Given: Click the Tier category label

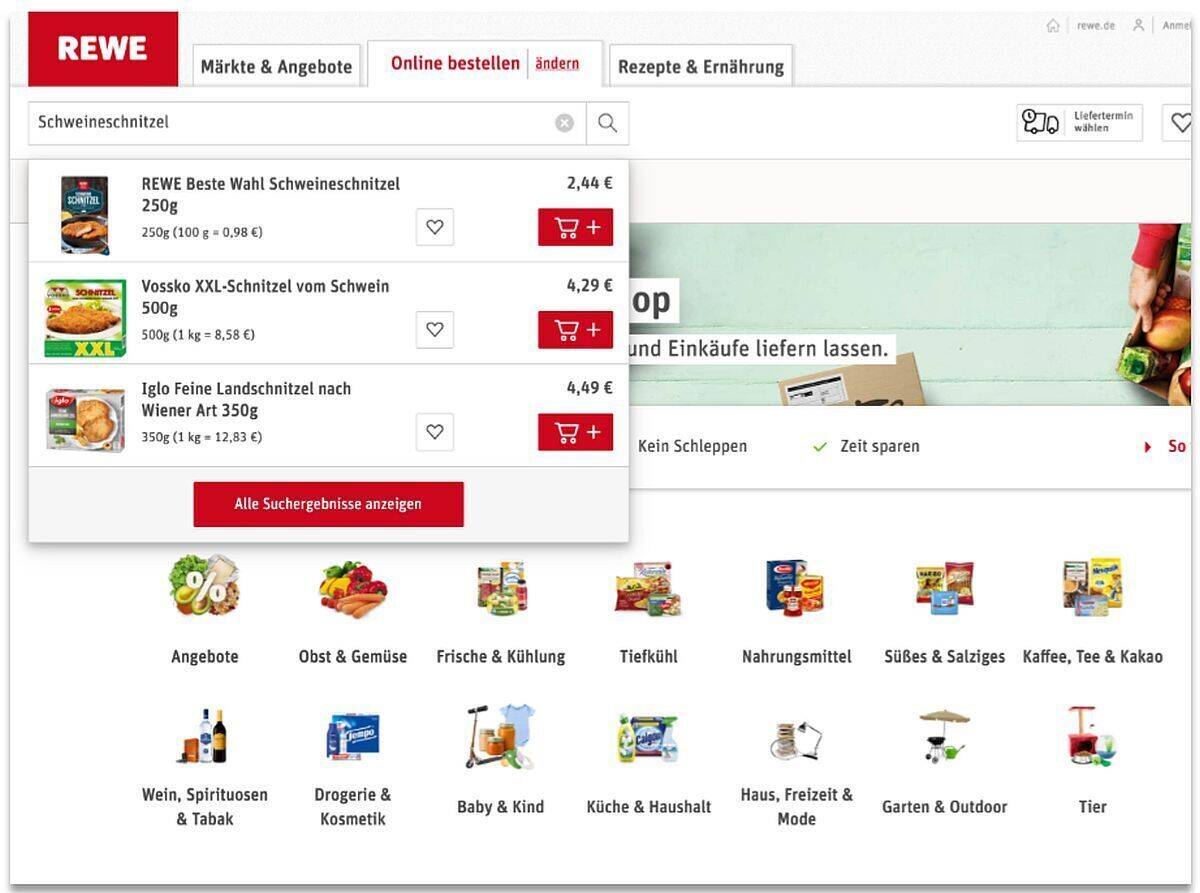Looking at the screenshot, I should [1092, 807].
